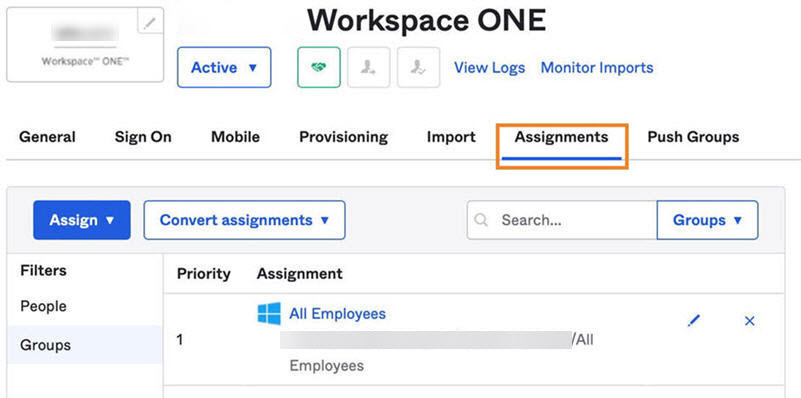Switch to Push Groups tab

point(693,137)
